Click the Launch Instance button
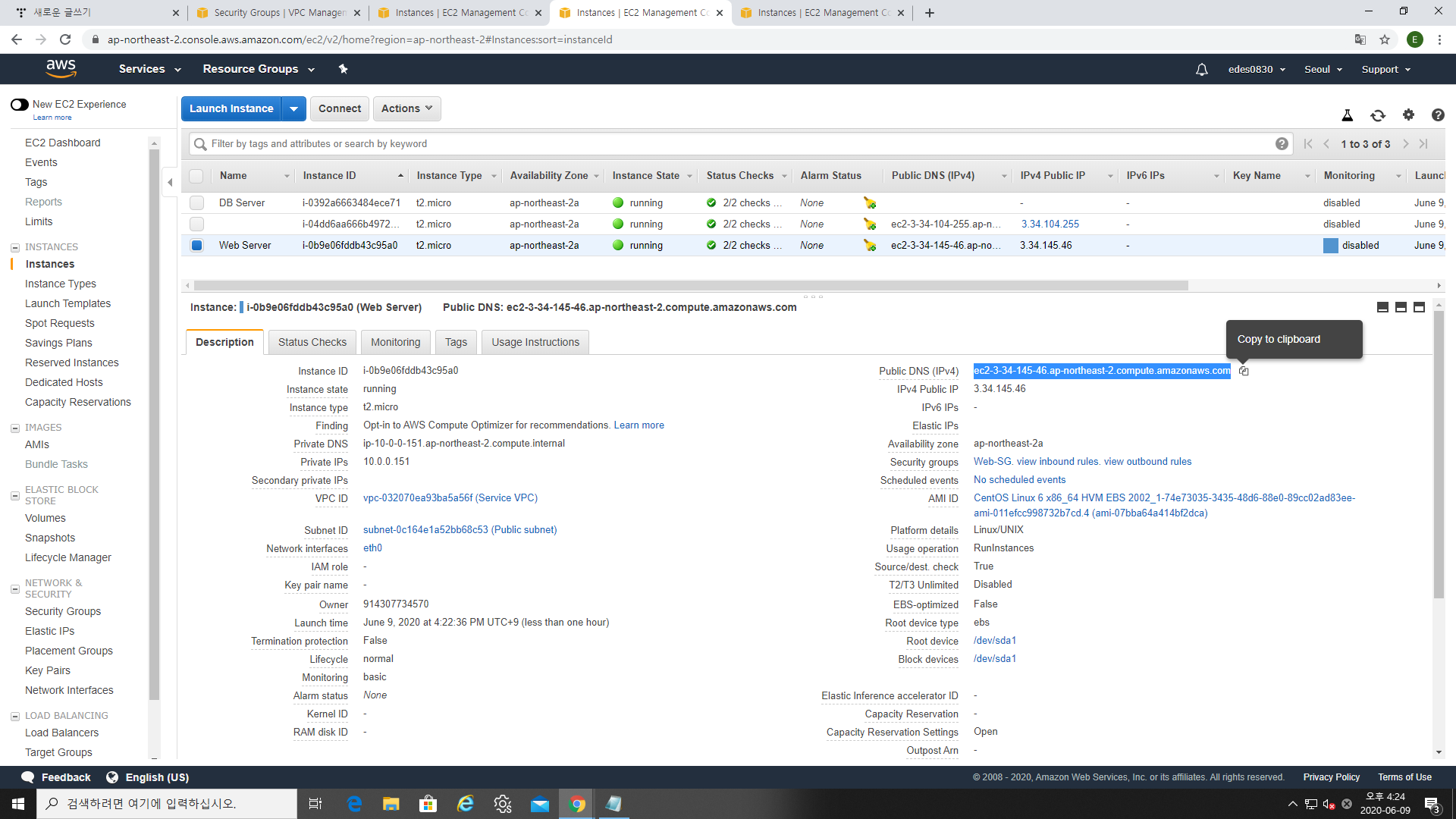This screenshot has width=1456, height=819. click(231, 108)
